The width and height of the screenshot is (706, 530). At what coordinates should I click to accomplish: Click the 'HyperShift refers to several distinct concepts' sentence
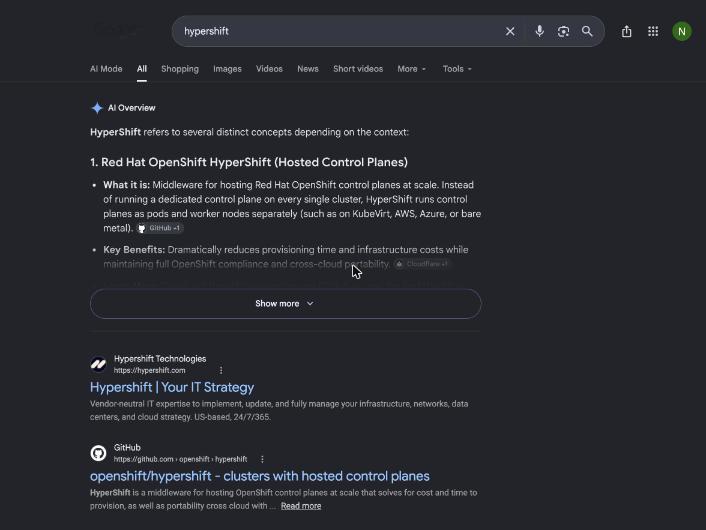(x=249, y=132)
